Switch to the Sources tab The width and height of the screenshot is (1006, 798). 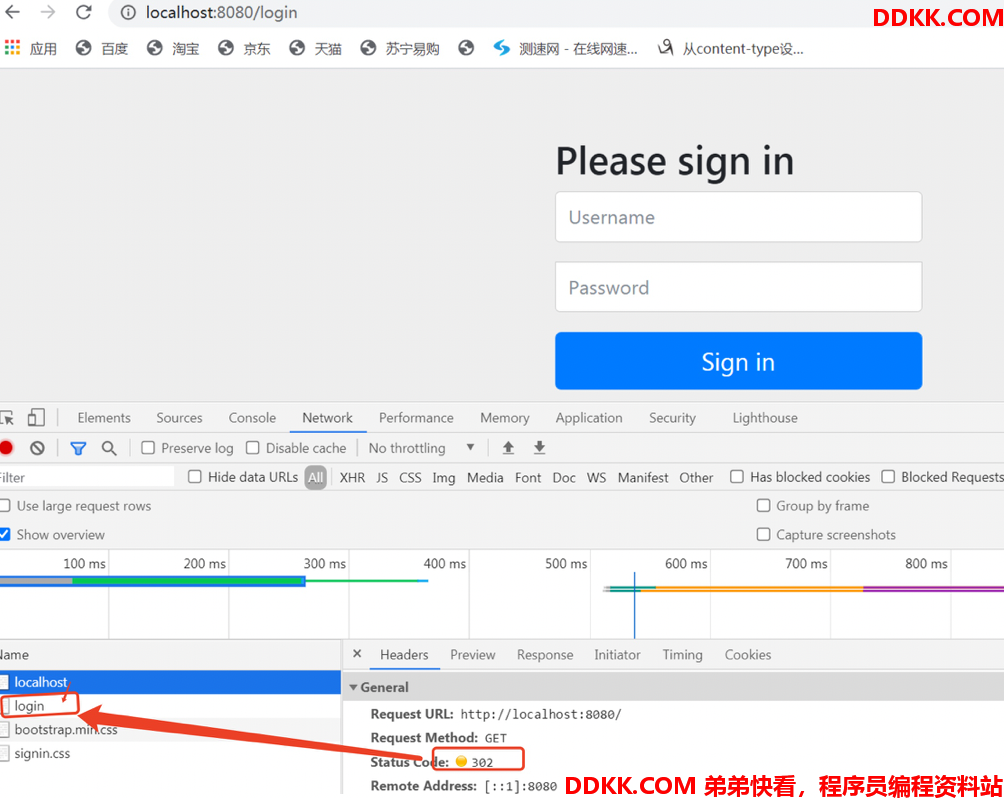tap(179, 418)
